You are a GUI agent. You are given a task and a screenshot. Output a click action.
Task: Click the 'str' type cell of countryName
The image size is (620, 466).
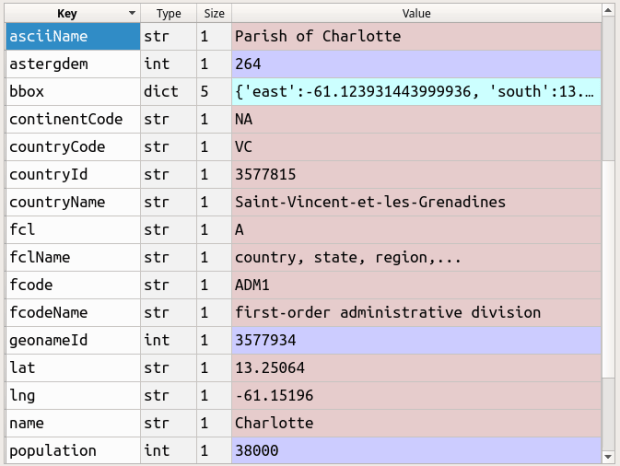168,202
